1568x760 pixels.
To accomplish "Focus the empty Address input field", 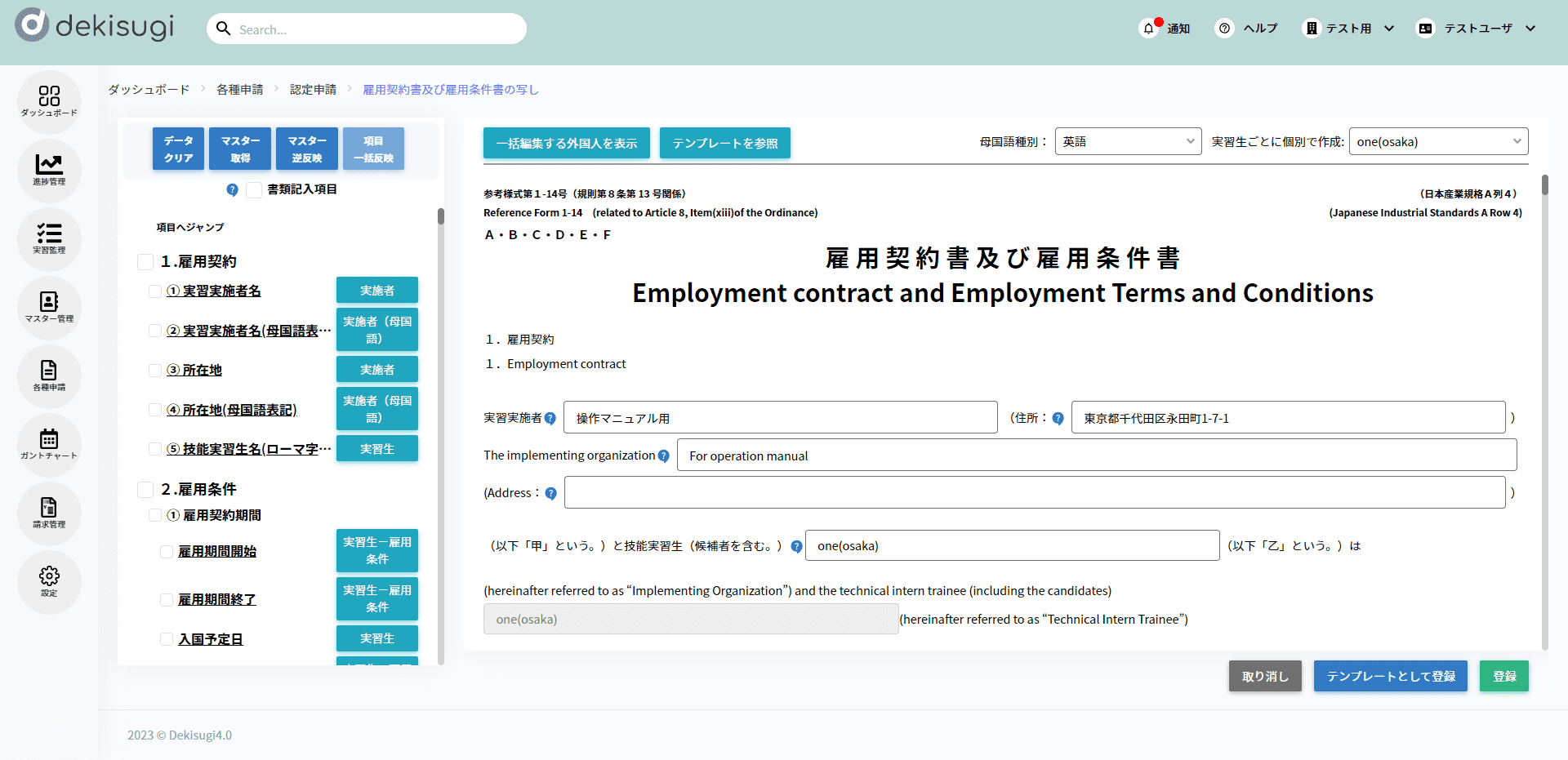I will [1034, 493].
